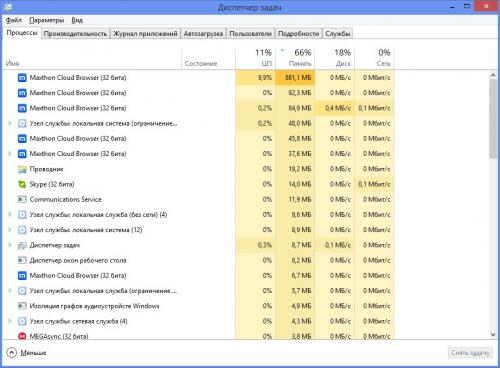Open the Файл menu
Screen dimensions: 500x368
pos(14,20)
